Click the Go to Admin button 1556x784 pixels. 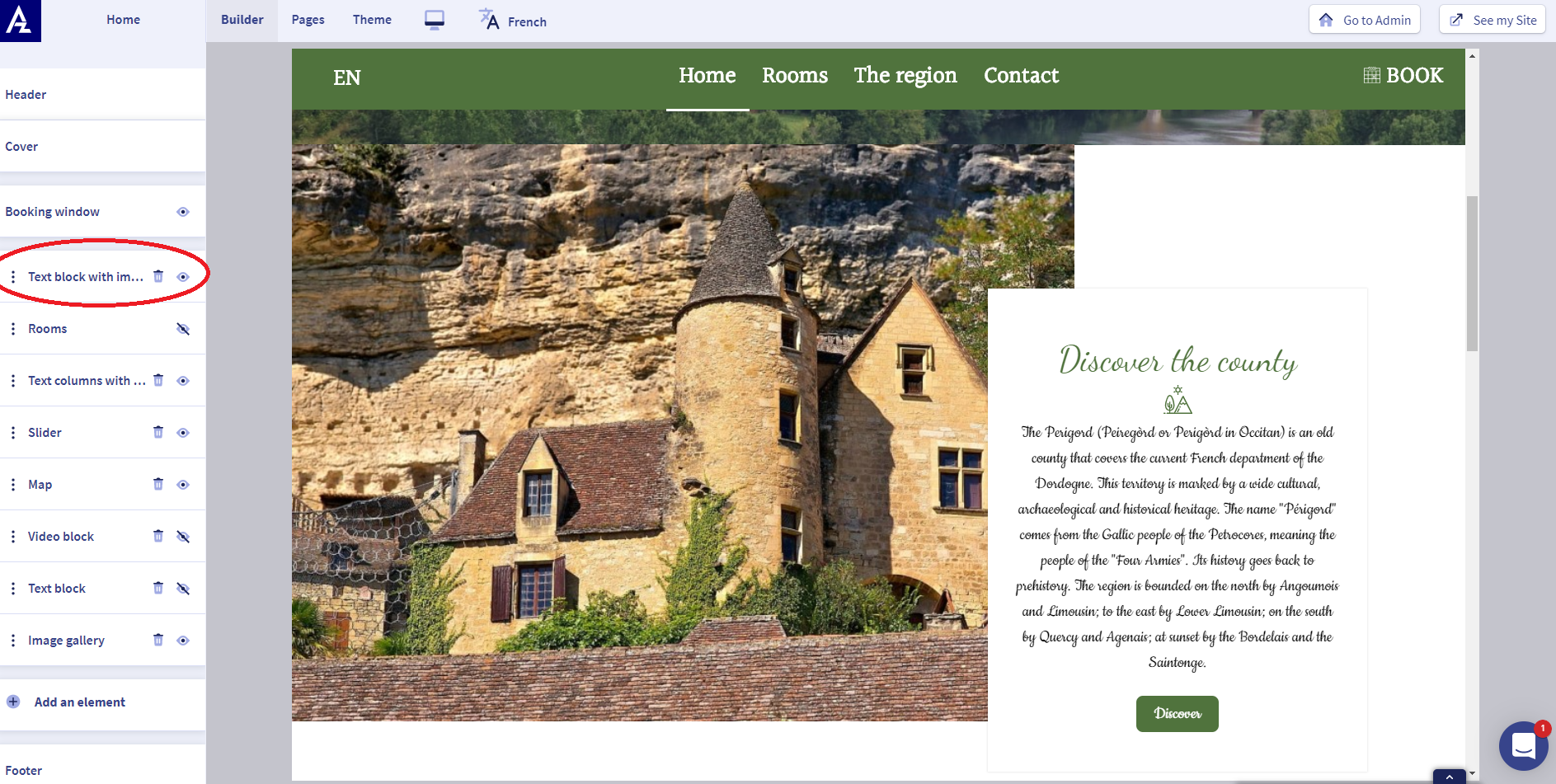[x=1365, y=20]
